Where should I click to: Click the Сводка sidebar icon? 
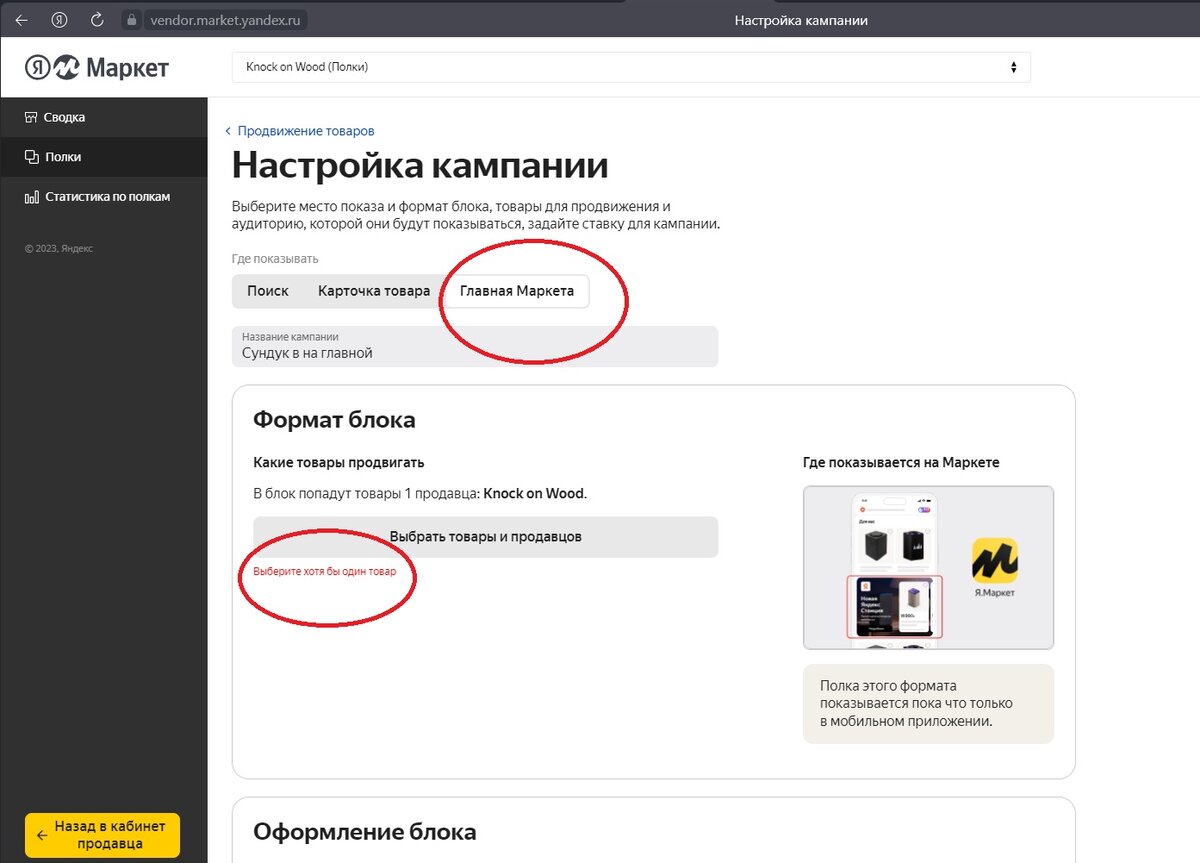pos(31,117)
